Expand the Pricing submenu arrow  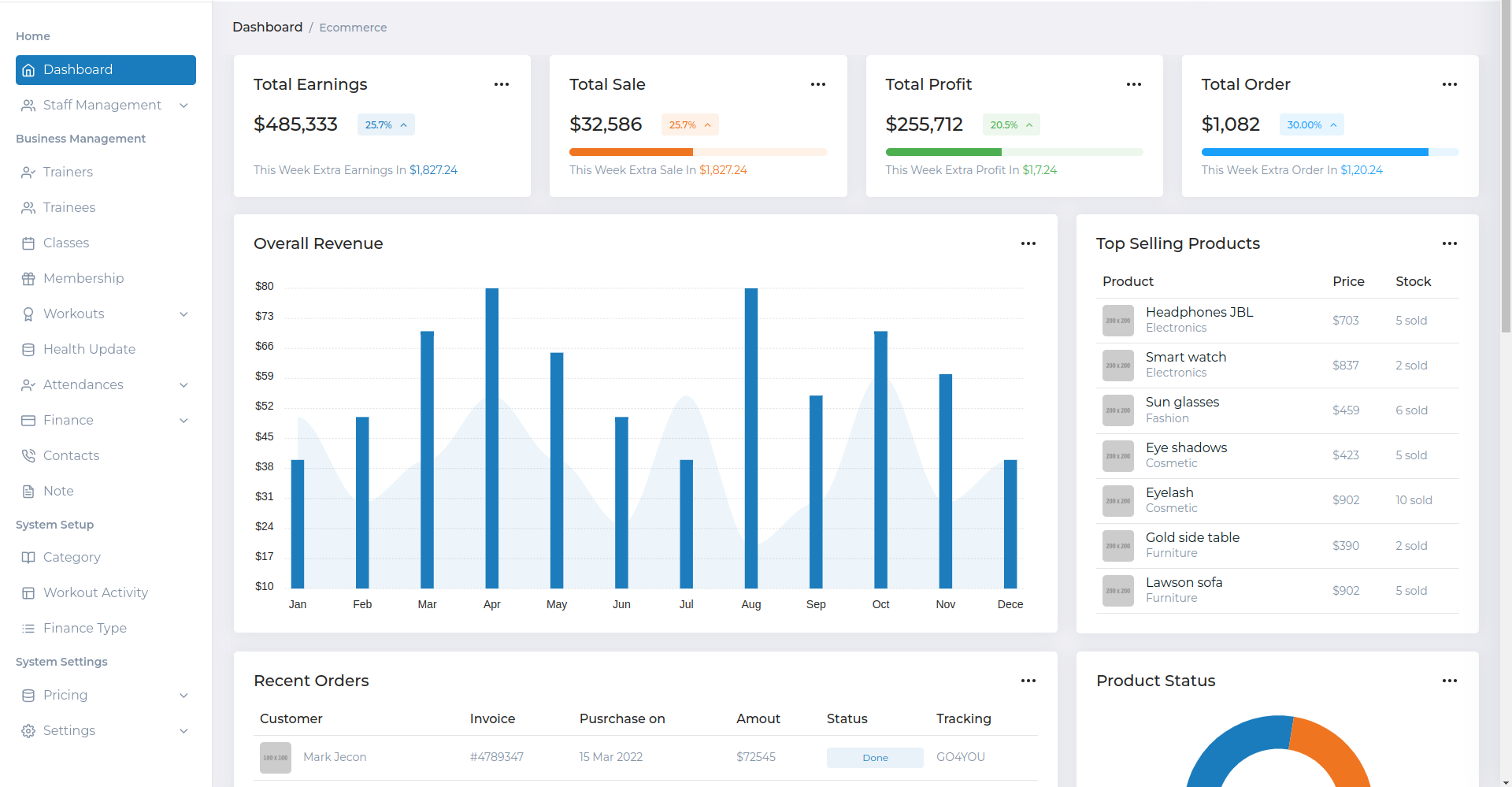pyautogui.click(x=183, y=696)
